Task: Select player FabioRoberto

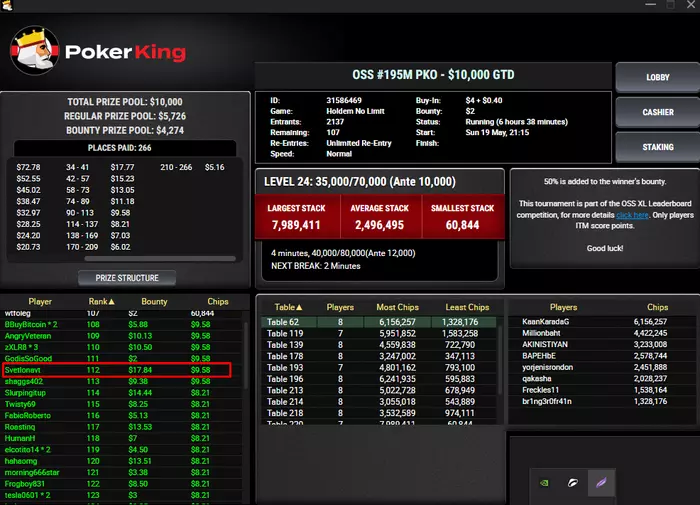Action: tap(121, 416)
